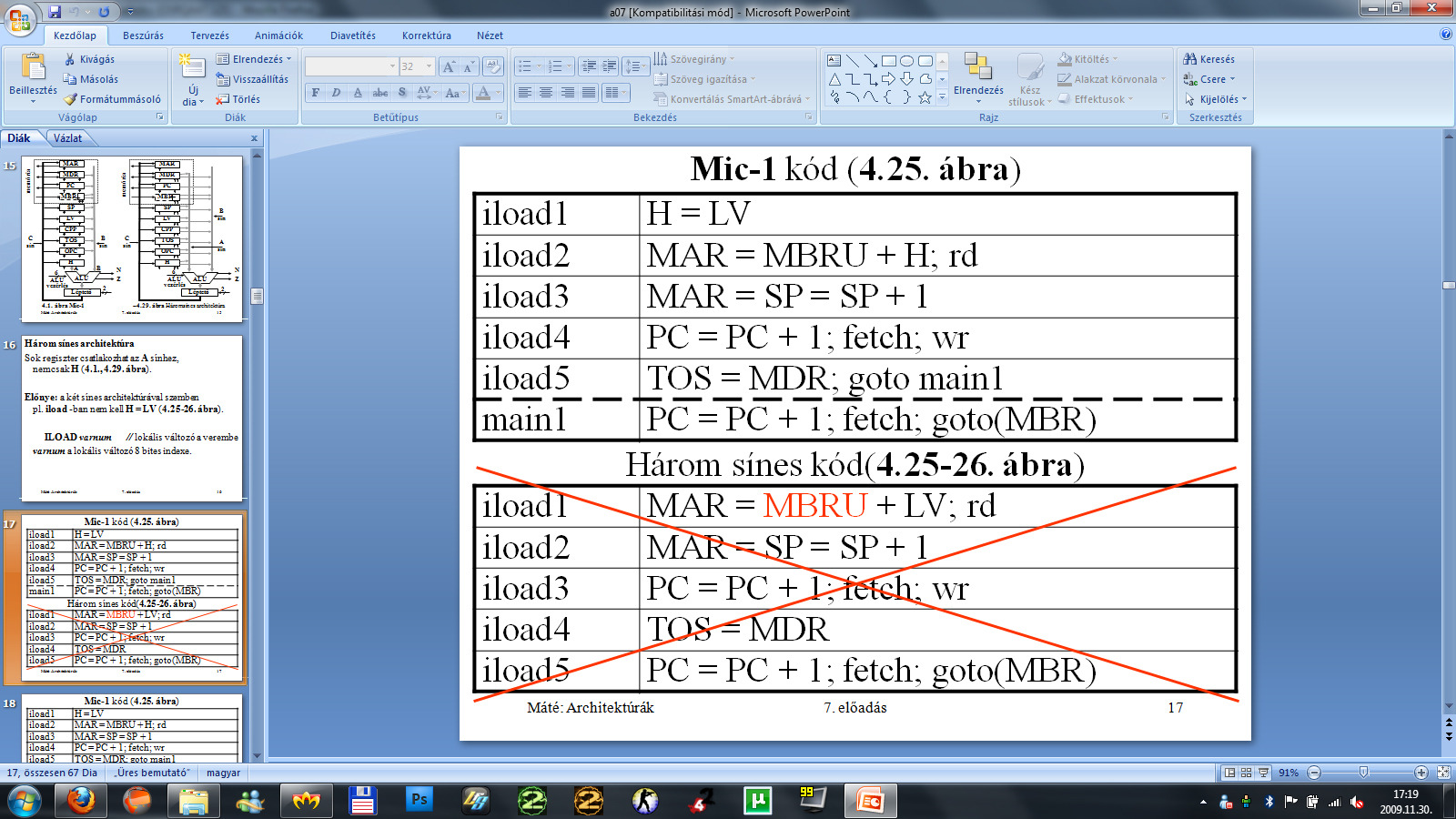
Task: Toggle italic (D) formatting button
Action: tap(336, 93)
